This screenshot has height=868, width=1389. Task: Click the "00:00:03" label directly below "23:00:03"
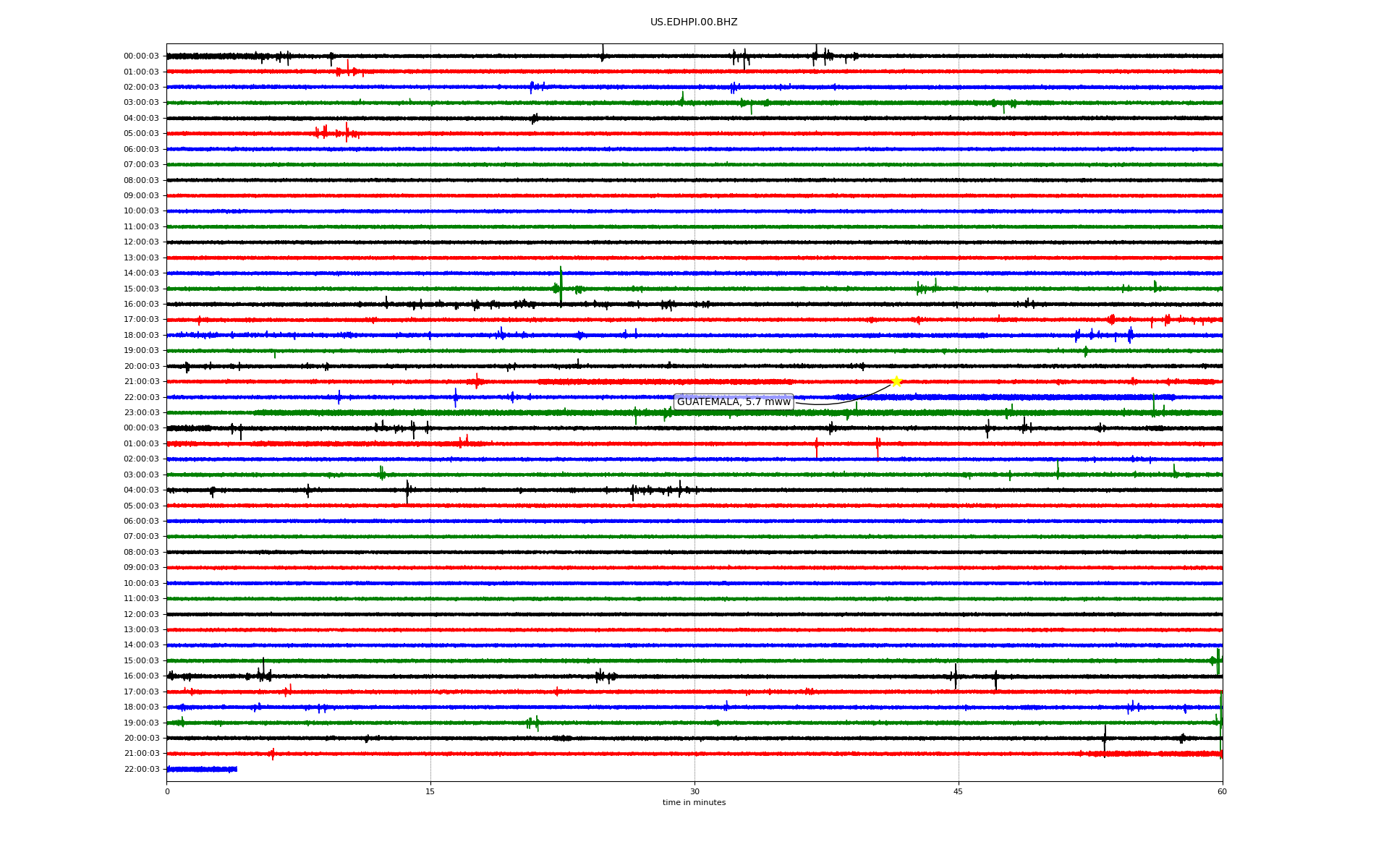tap(141, 427)
